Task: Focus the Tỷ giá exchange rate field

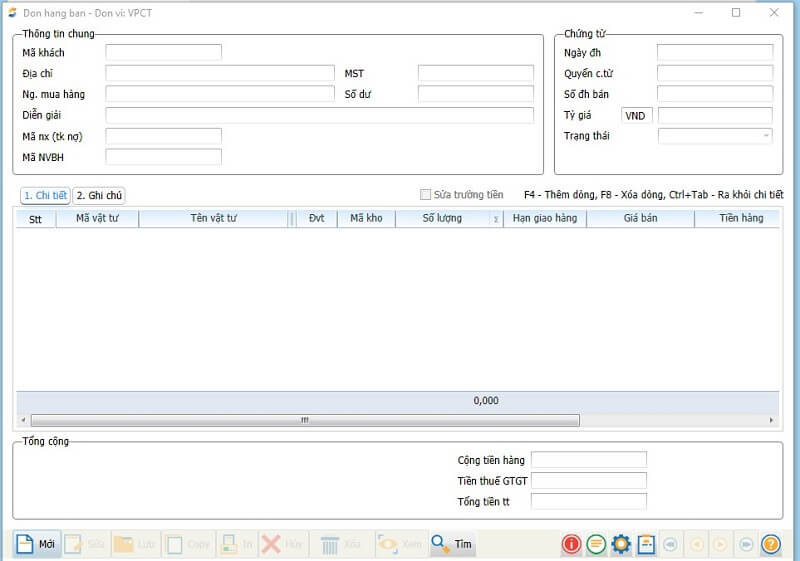Action: point(715,115)
